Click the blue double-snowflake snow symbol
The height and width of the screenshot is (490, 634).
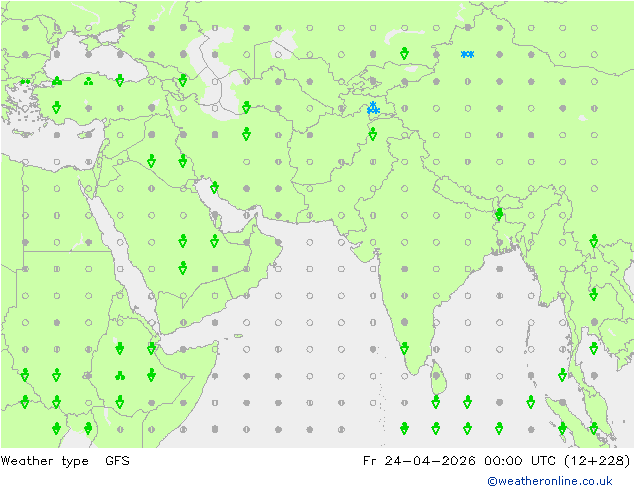(x=467, y=54)
